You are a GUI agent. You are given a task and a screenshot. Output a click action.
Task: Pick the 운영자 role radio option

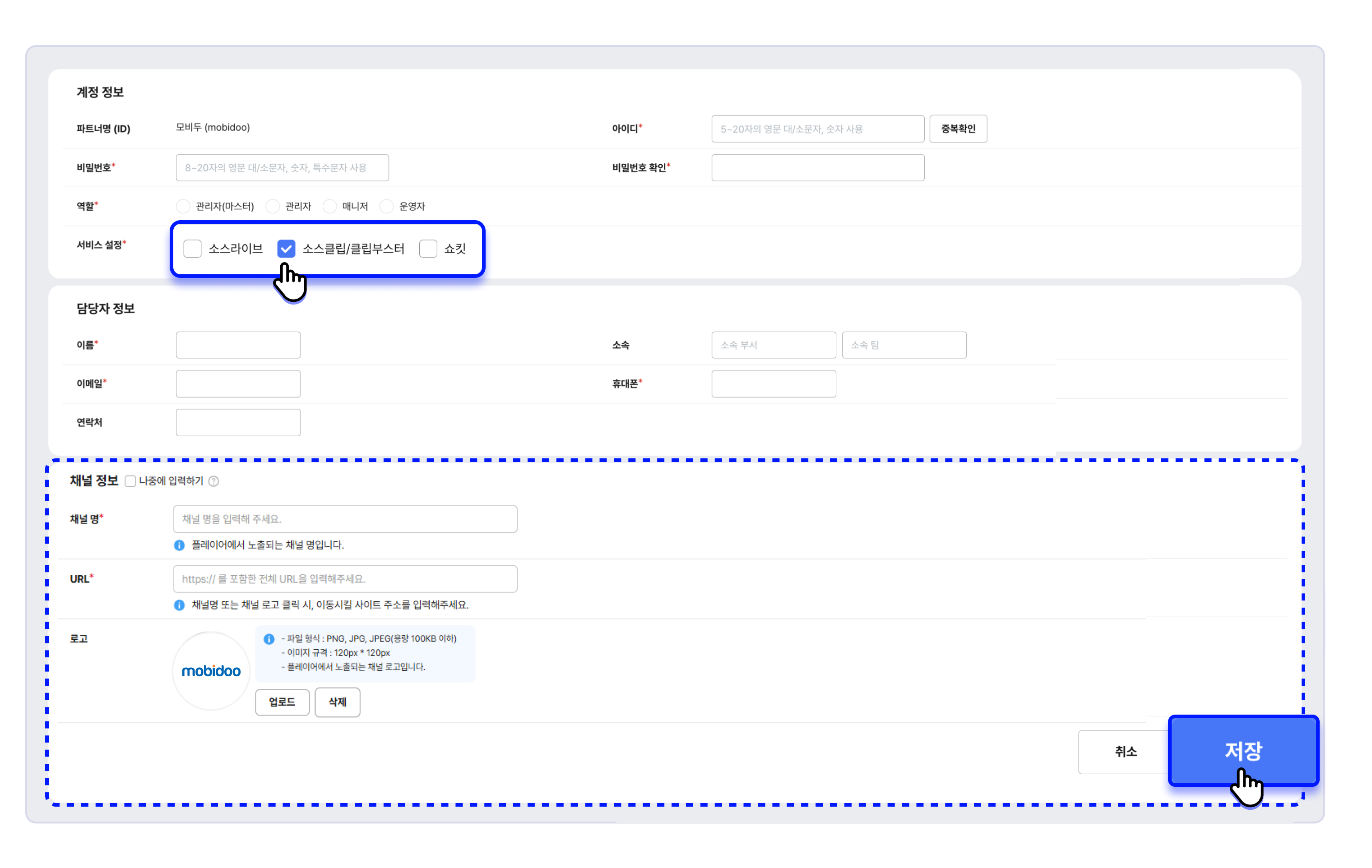(x=386, y=206)
